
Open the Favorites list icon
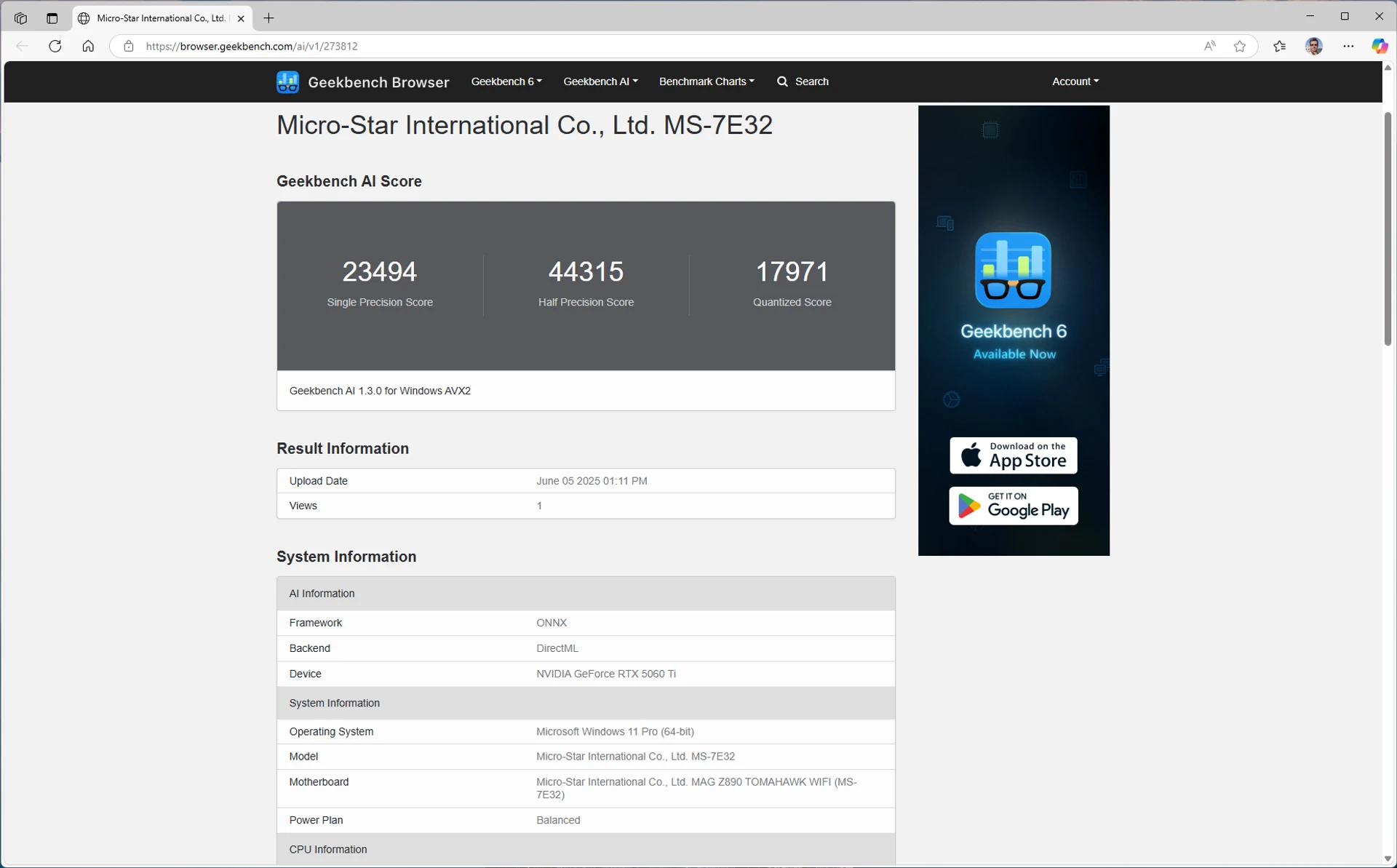1280,46
